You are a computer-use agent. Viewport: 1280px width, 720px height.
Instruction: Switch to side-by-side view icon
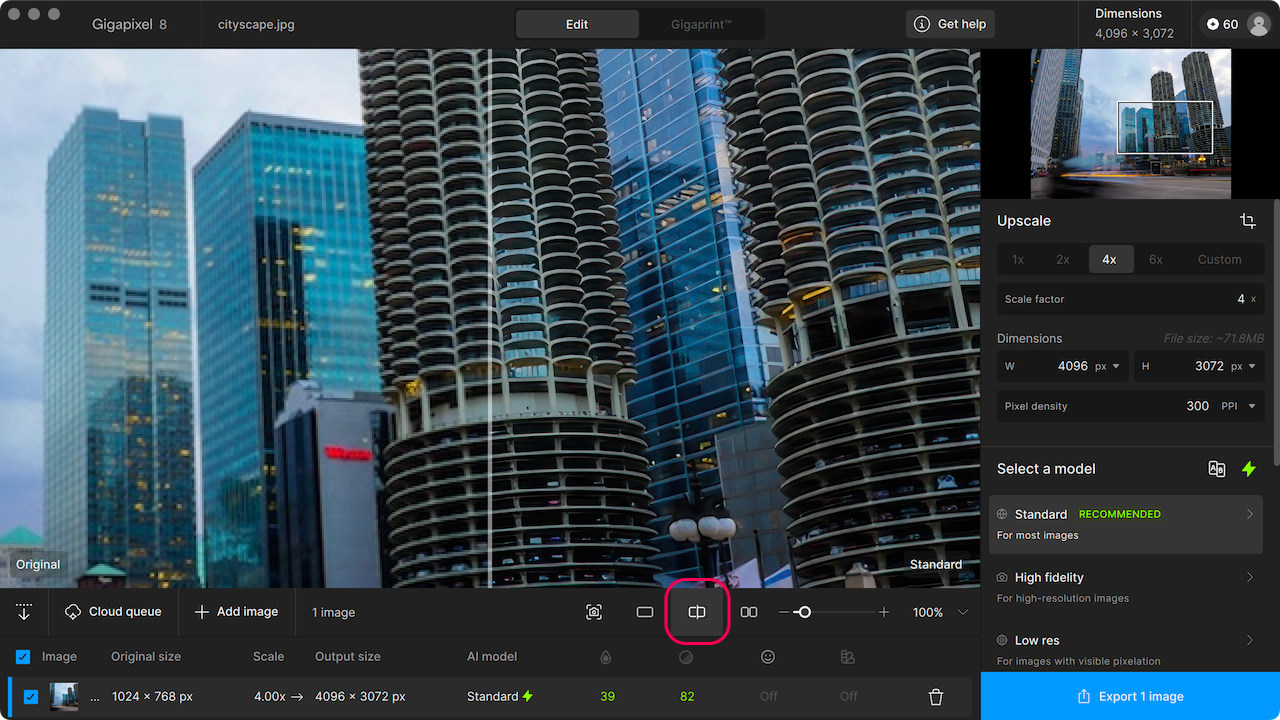tap(748, 612)
